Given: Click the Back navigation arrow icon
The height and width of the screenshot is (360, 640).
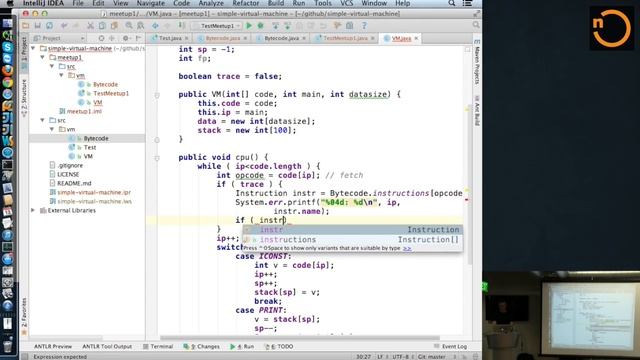Looking at the screenshot, I should [x=155, y=26].
